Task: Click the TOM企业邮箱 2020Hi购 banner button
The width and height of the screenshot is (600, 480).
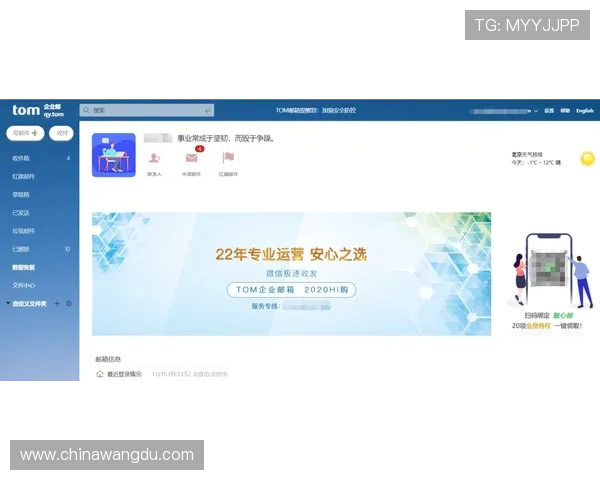Action: click(x=292, y=290)
